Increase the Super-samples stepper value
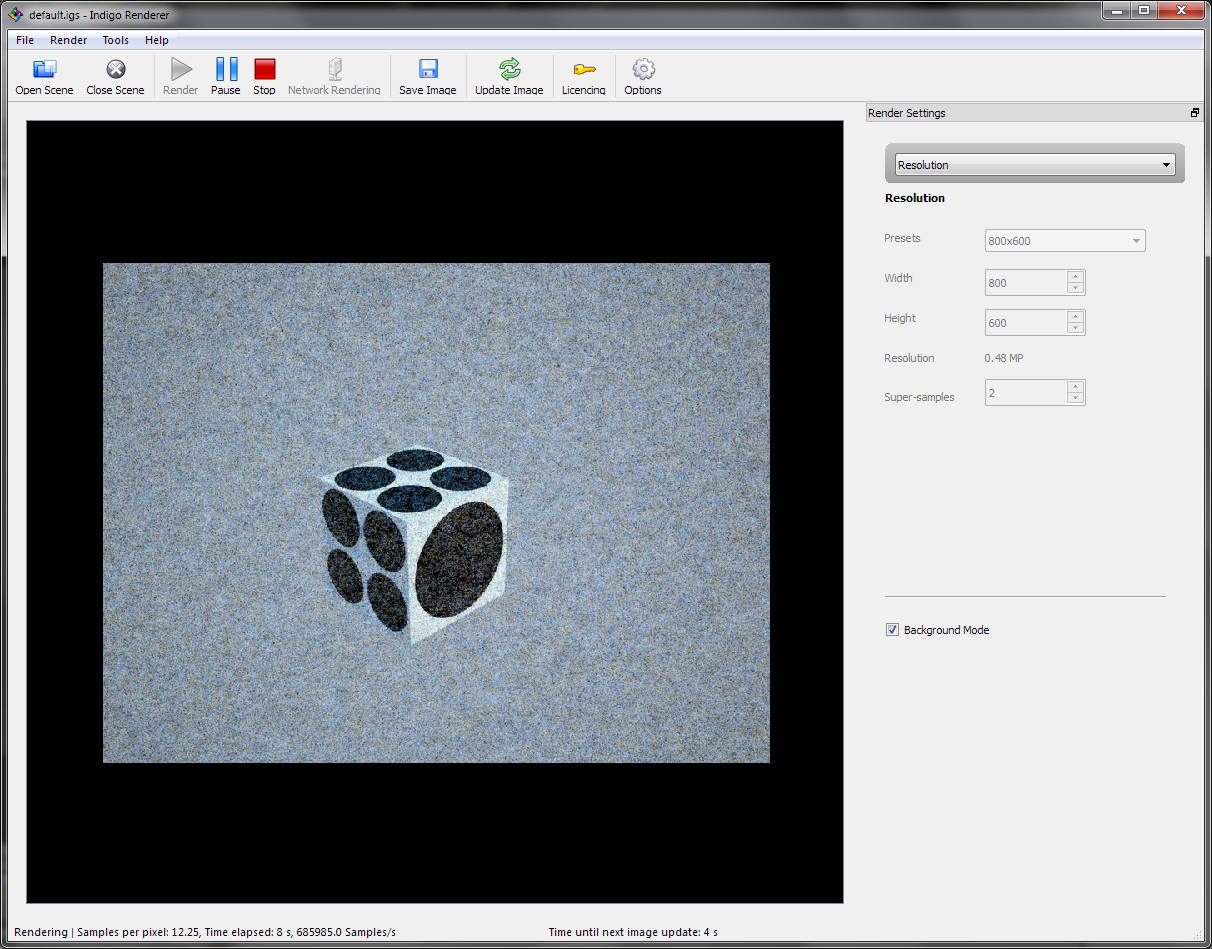This screenshot has height=949, width=1212. (x=1075, y=387)
